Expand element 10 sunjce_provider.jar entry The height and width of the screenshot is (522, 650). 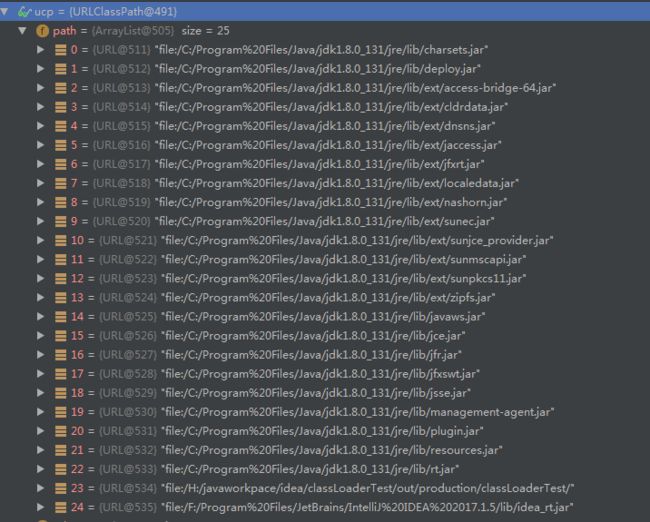[41, 240]
